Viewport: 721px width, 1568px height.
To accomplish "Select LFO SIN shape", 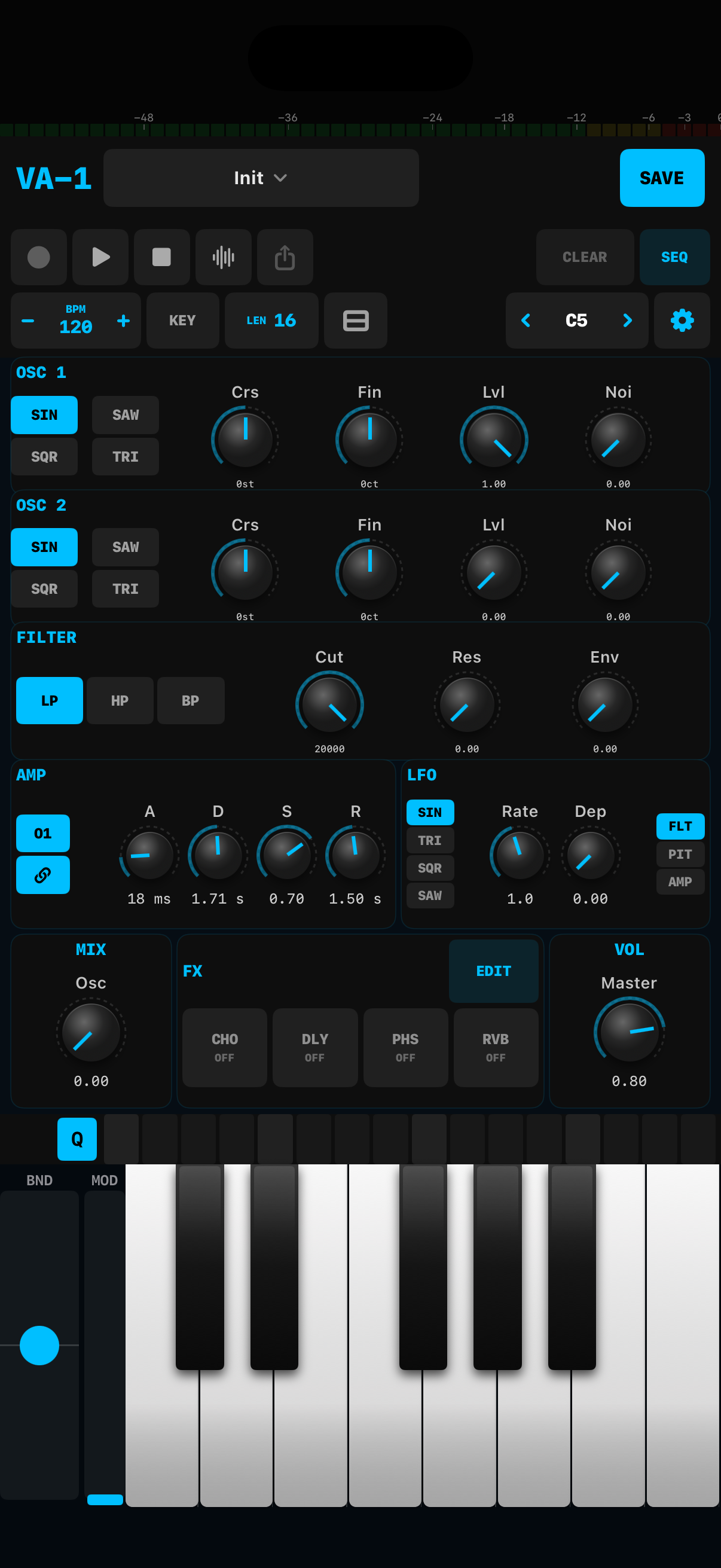I will (x=430, y=812).
